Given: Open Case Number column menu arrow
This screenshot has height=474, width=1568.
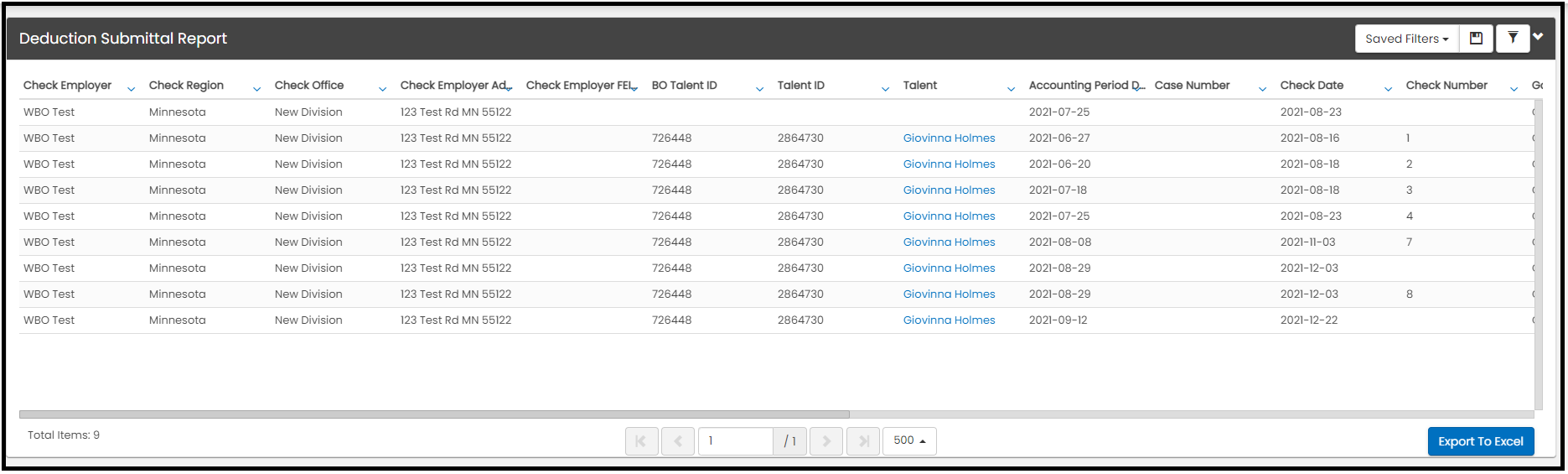Looking at the screenshot, I should point(1262,89).
